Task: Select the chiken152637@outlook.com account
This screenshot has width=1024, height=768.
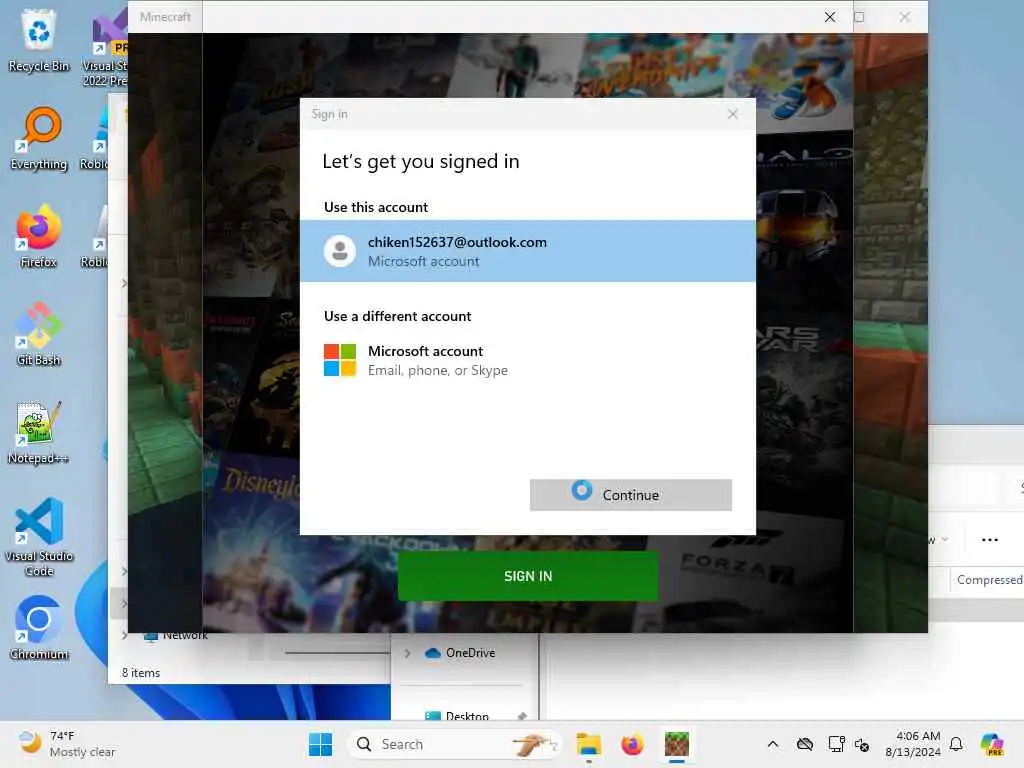Action: point(528,251)
